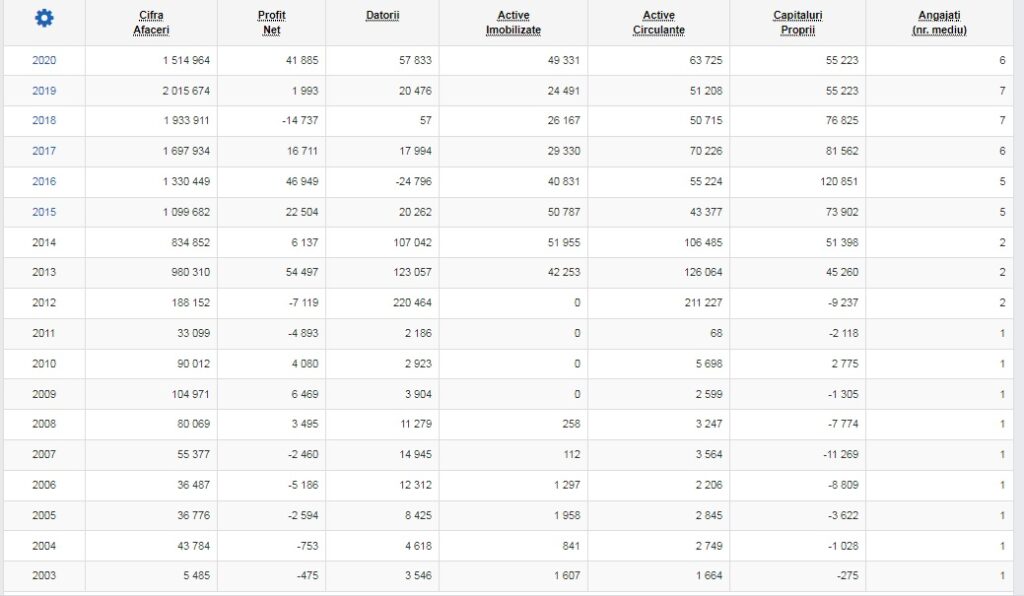Click the -14 737 net profit value

click(x=300, y=120)
